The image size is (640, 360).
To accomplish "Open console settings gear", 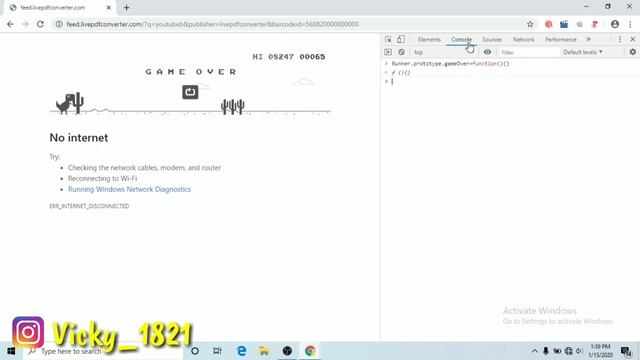I will (633, 52).
